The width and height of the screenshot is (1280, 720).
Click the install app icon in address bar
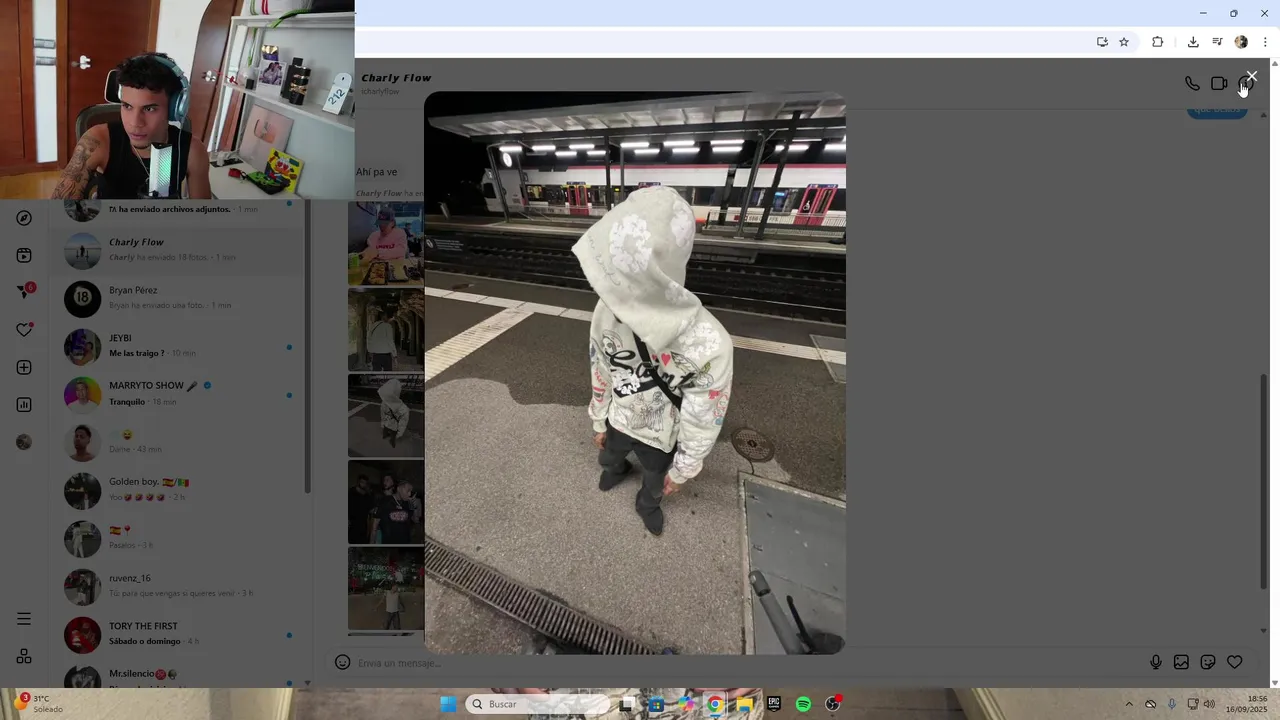pyautogui.click(x=1102, y=42)
